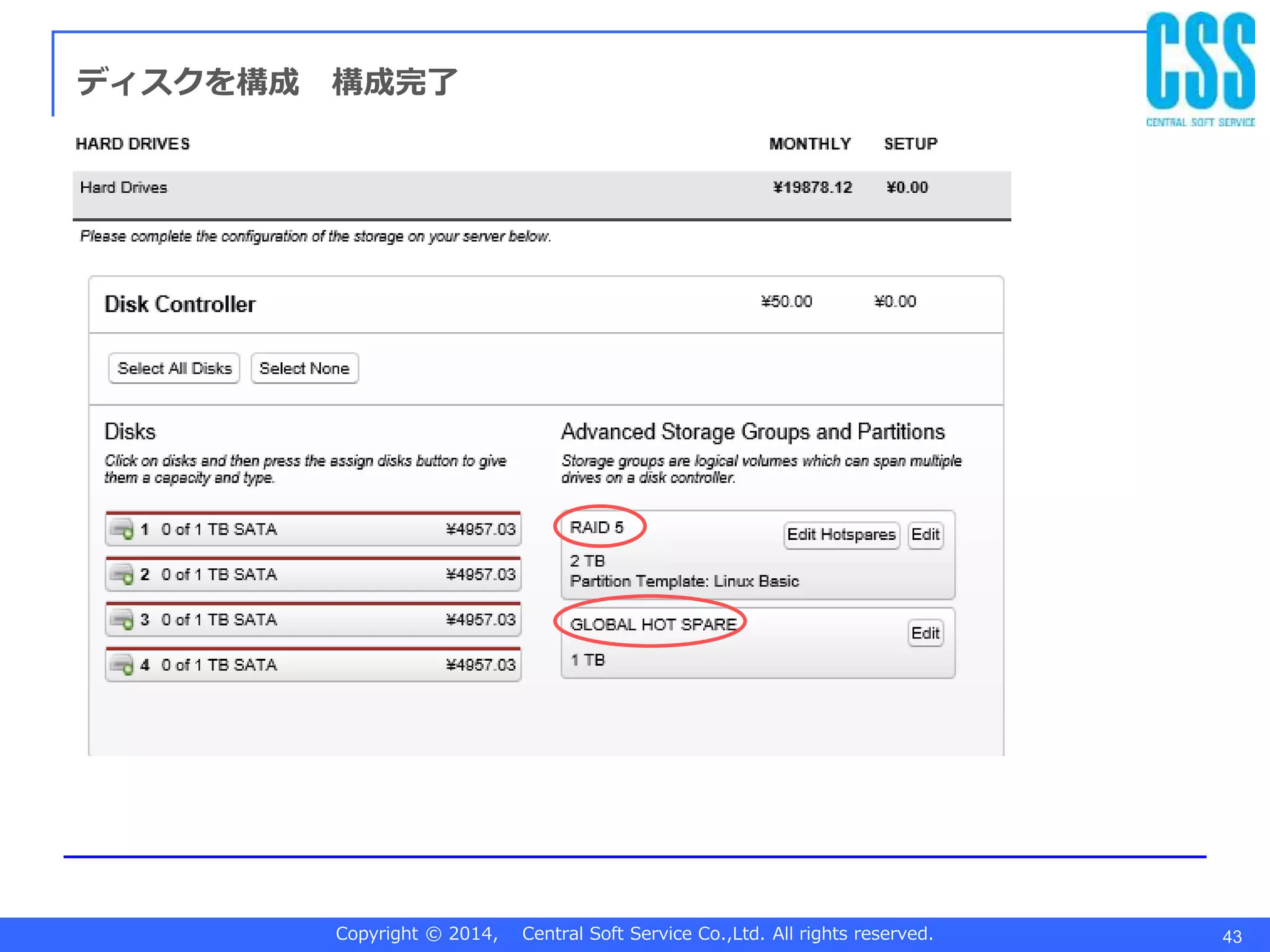Click the 1 TB capacity under Global Hot Spare

[587, 660]
